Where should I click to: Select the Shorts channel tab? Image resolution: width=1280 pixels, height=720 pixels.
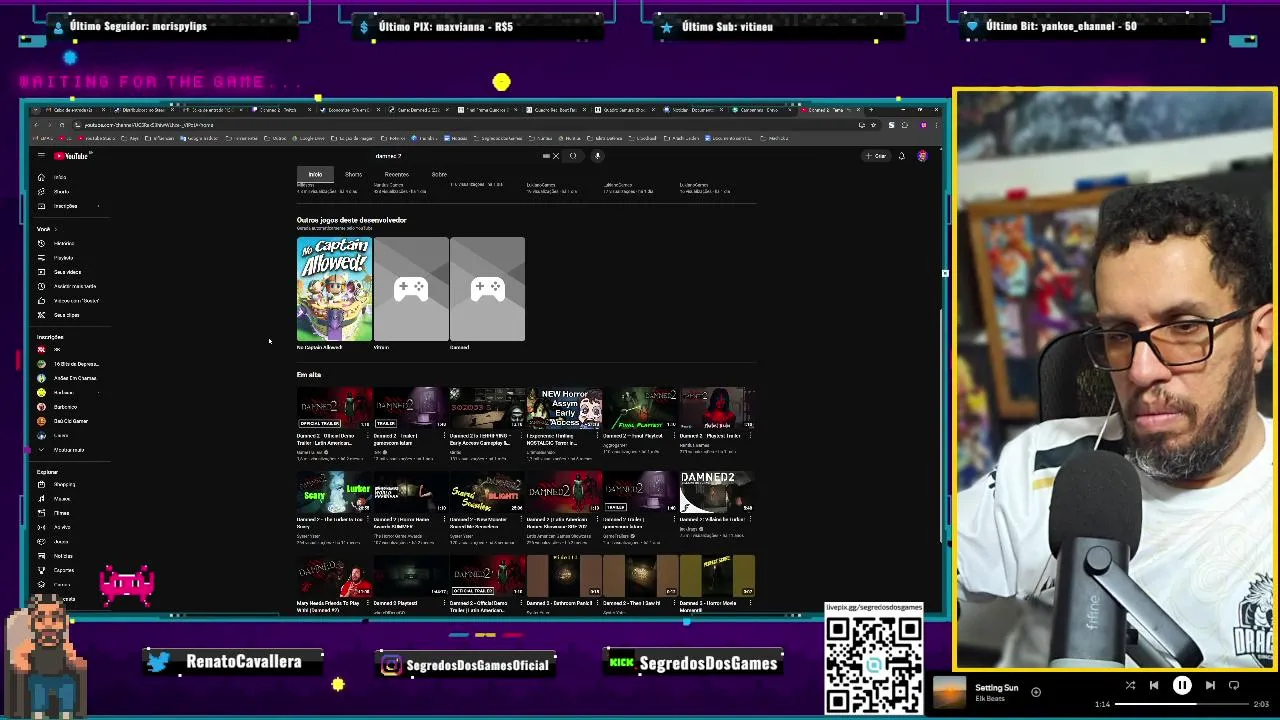pyautogui.click(x=353, y=174)
